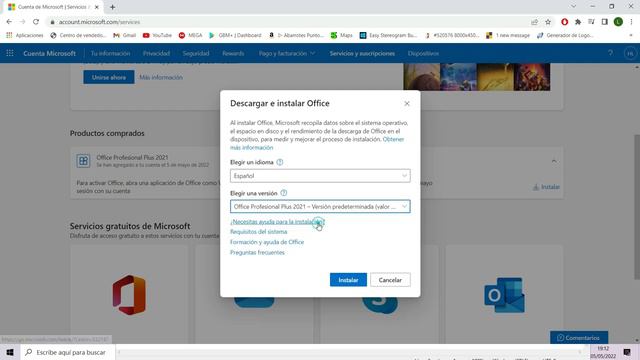Open the MEGA bookmark
Image resolution: width=640 pixels, height=360 pixels.
(190, 36)
